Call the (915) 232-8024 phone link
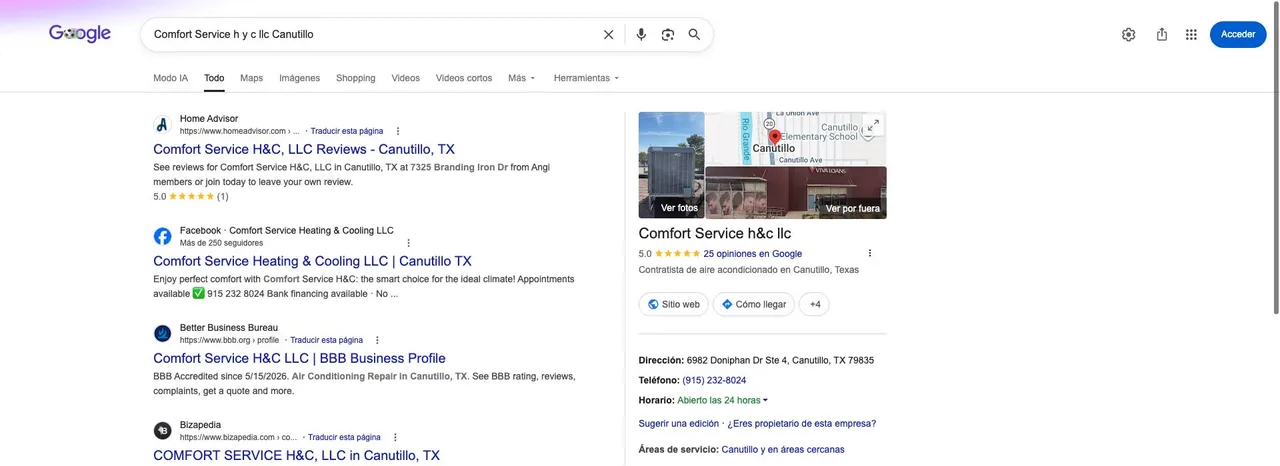This screenshot has width=1280, height=466. (714, 380)
